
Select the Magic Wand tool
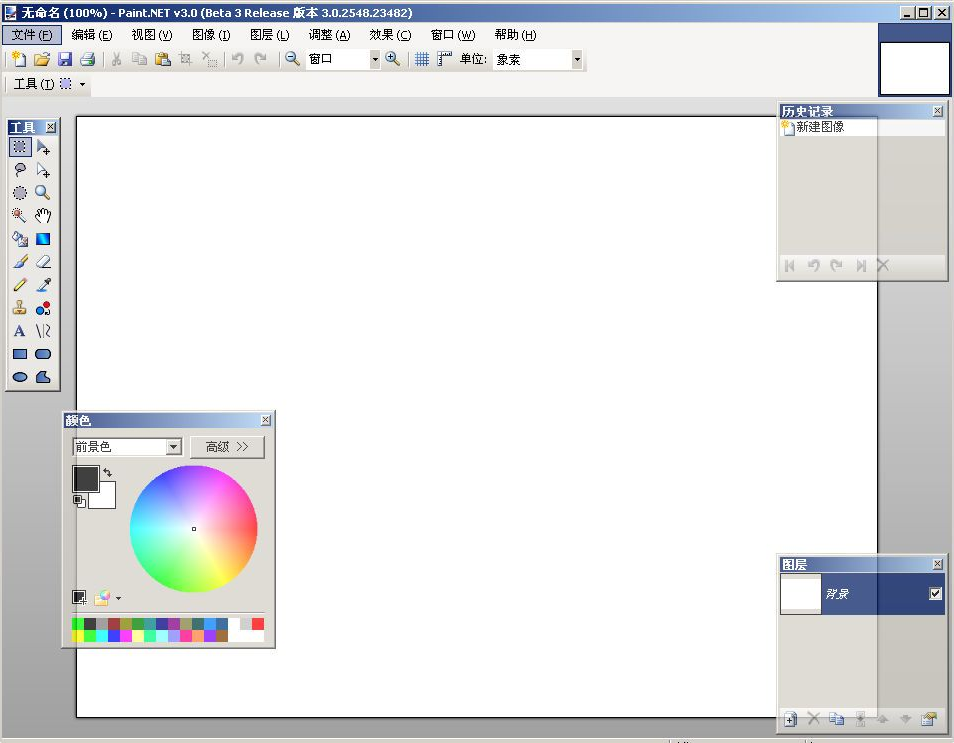tap(20, 215)
